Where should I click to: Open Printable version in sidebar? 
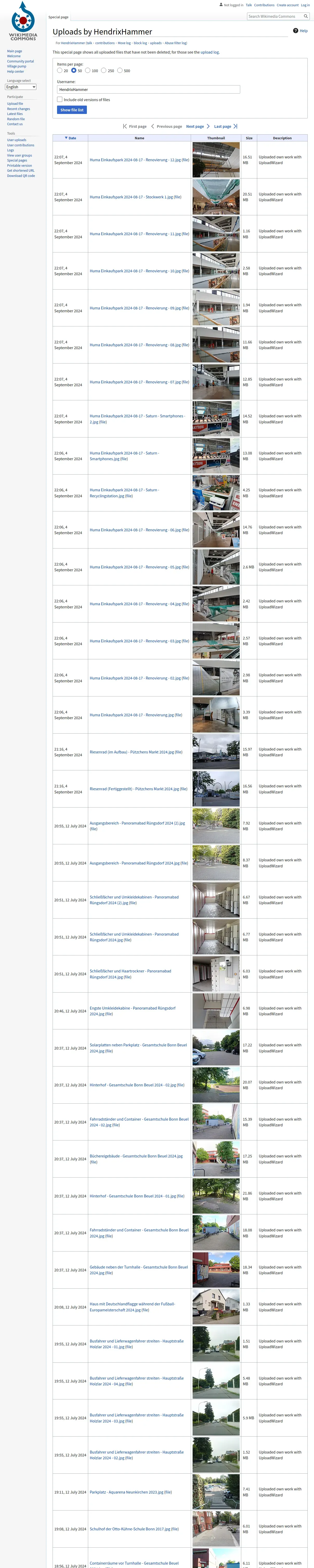point(20,166)
